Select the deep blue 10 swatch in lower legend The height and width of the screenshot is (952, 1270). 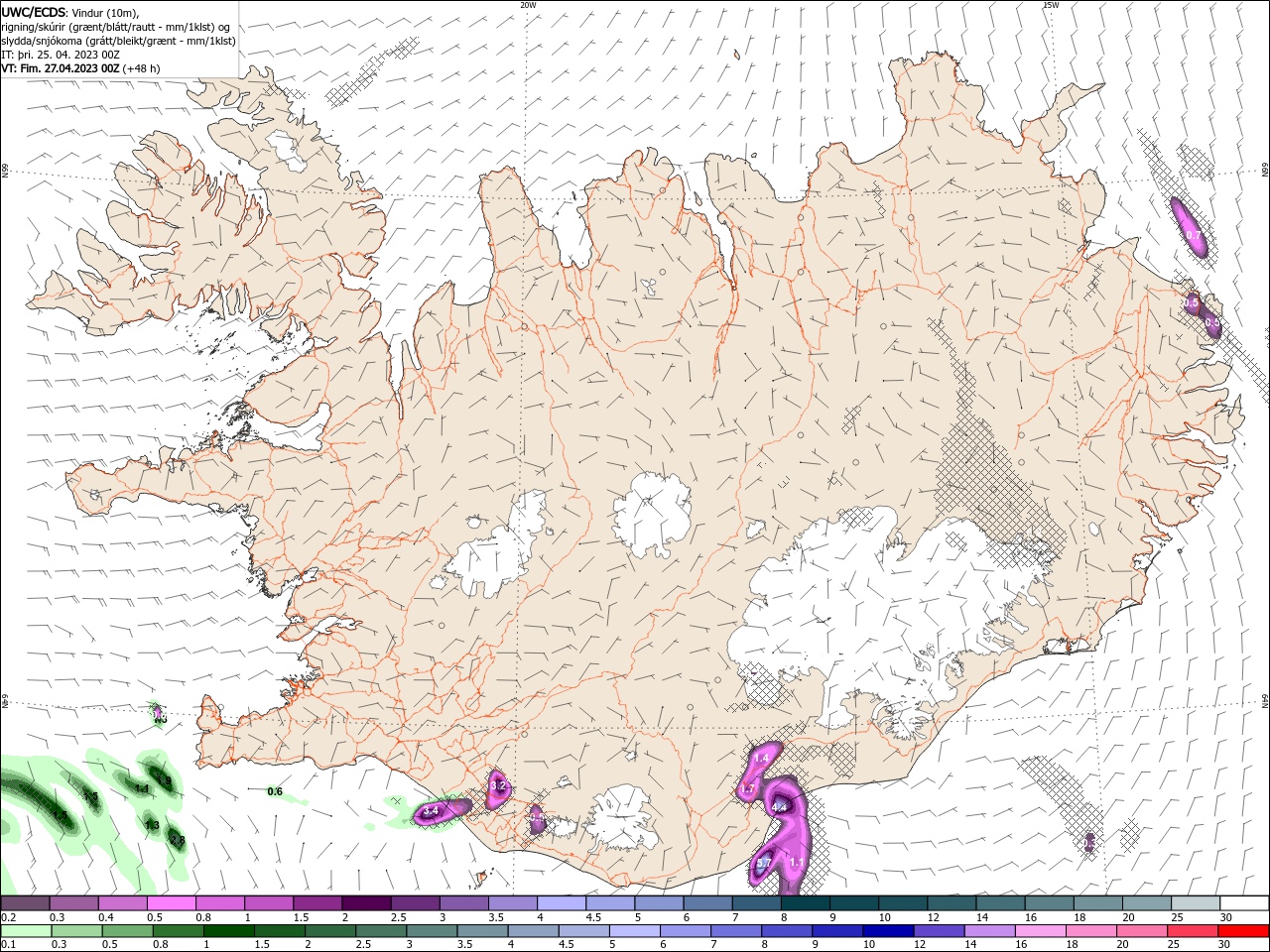point(887,931)
